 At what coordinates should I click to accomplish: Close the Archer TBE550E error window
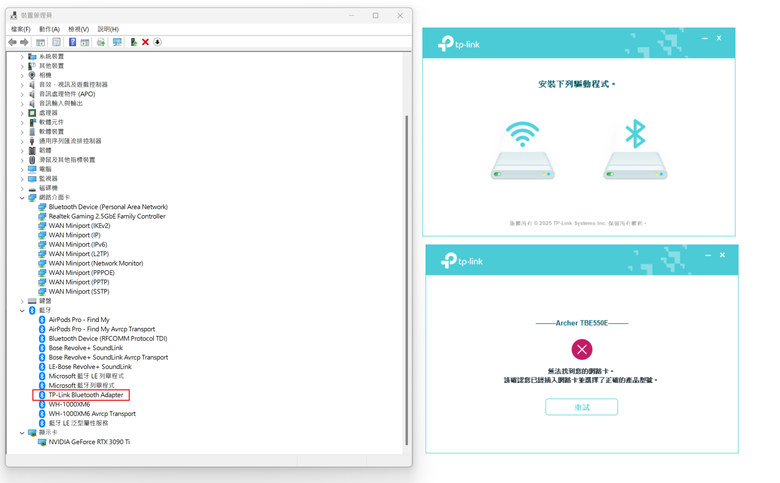click(722, 255)
